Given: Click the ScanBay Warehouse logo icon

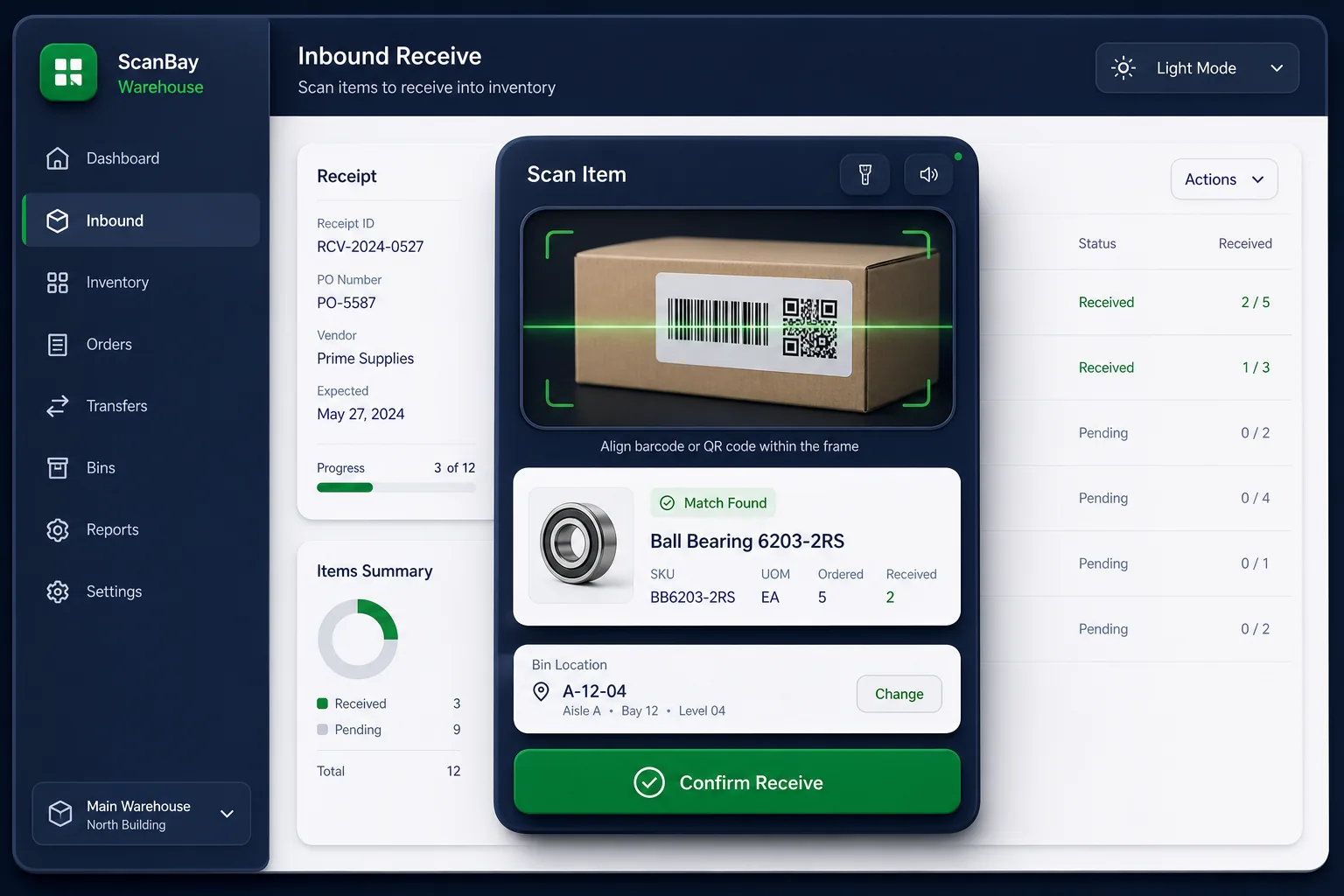Looking at the screenshot, I should (68, 73).
